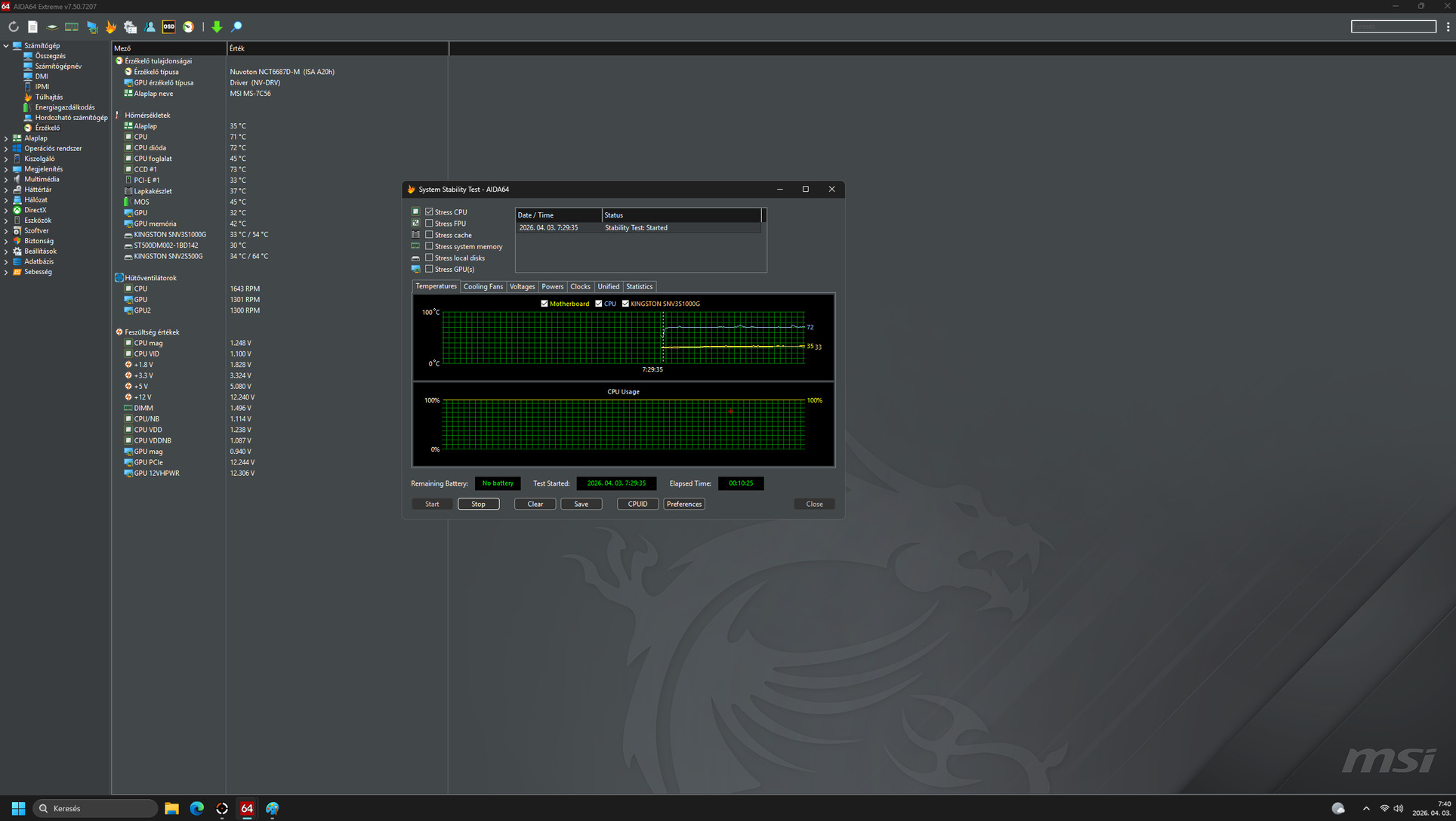Click the Preferences button
The image size is (1456, 821).
coord(683,504)
